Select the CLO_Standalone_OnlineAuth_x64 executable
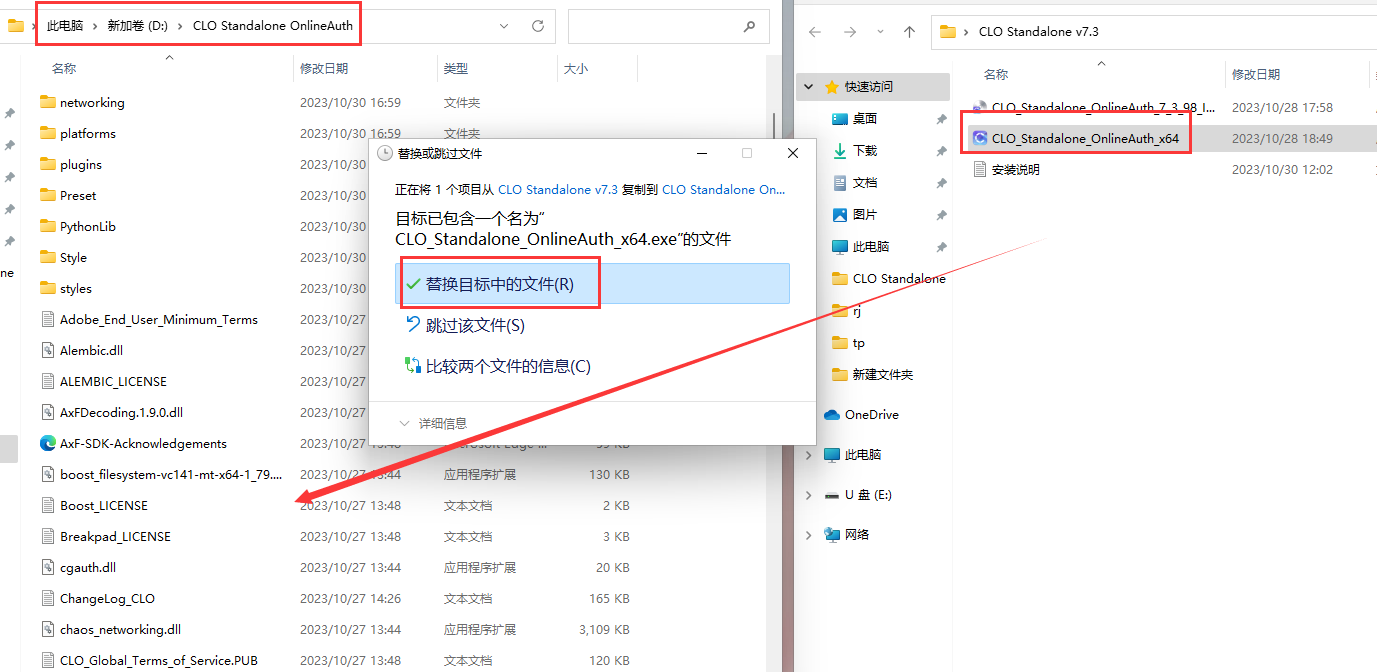The height and width of the screenshot is (672, 1377). point(1085,138)
